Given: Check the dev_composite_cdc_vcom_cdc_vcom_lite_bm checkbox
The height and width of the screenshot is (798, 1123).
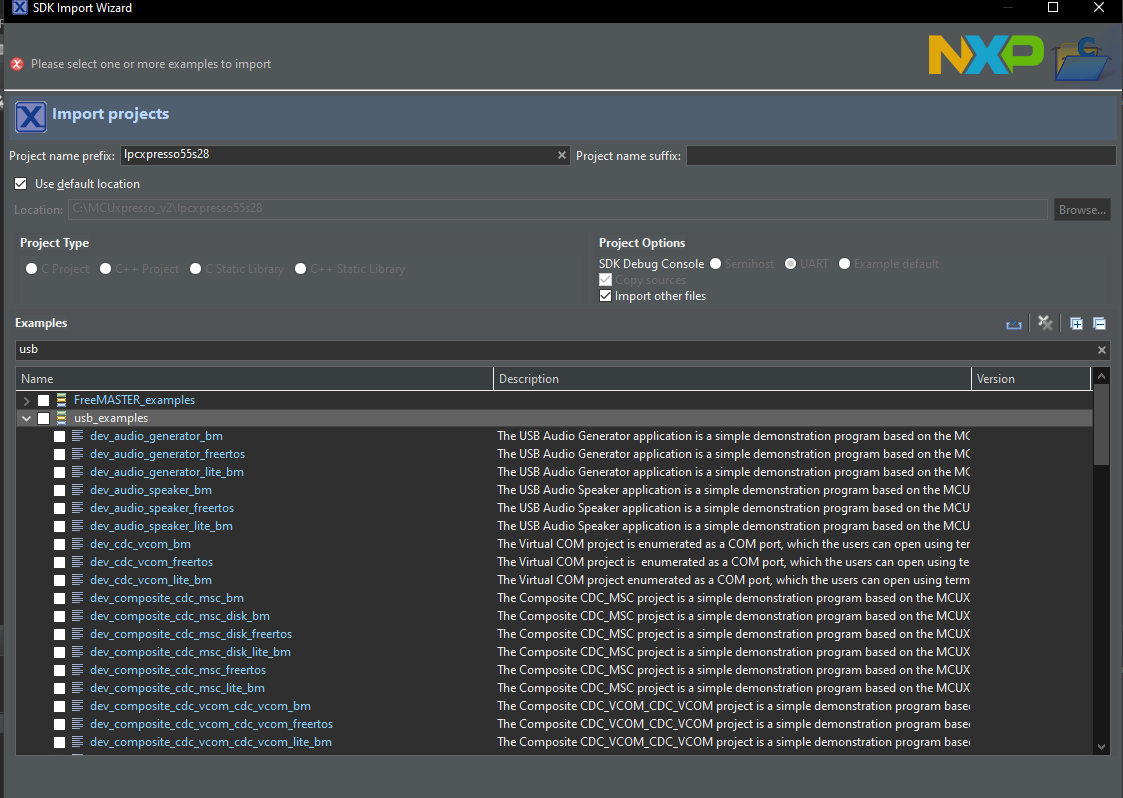Looking at the screenshot, I should click(x=59, y=742).
